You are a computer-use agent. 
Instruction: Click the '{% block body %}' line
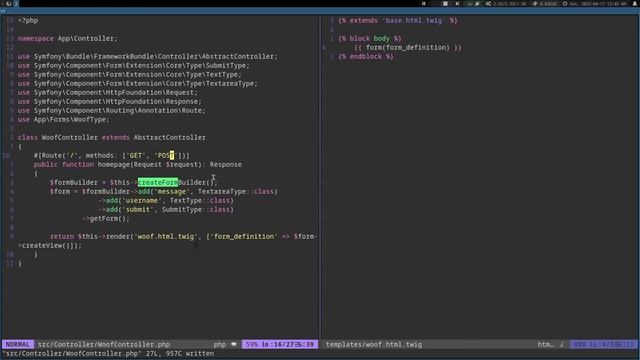370,38
